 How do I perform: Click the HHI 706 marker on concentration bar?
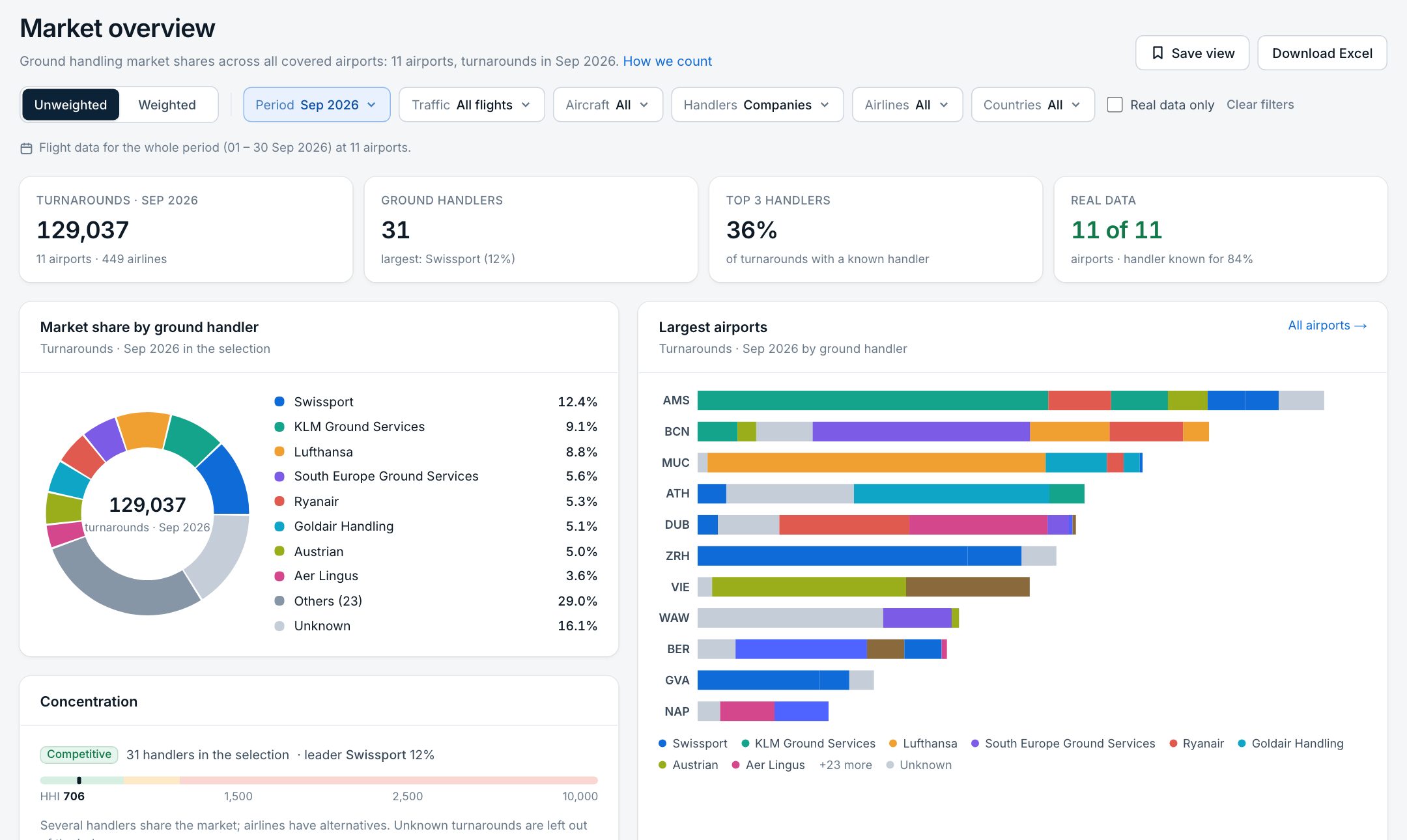tap(79, 780)
